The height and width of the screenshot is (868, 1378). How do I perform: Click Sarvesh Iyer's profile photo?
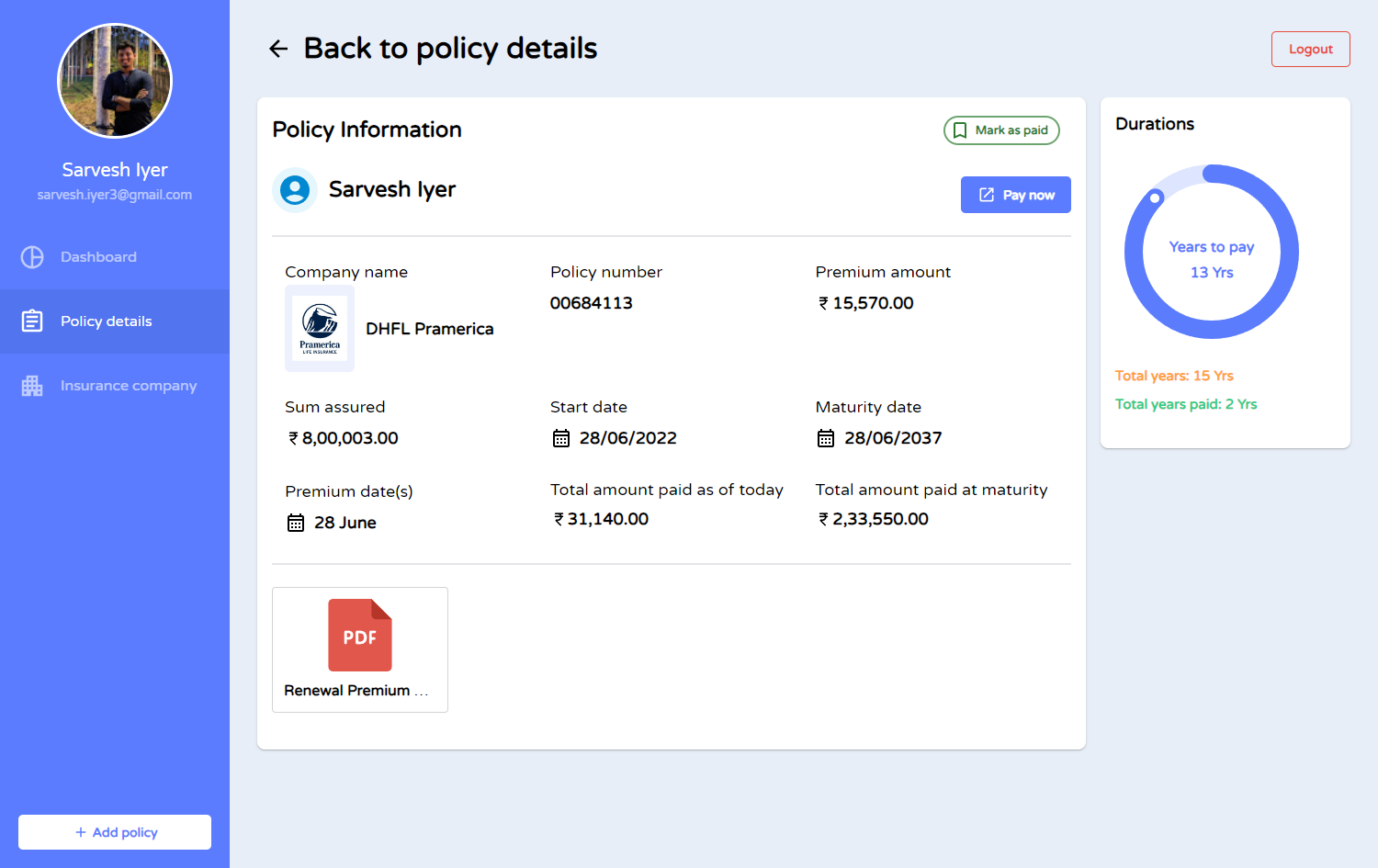point(115,81)
